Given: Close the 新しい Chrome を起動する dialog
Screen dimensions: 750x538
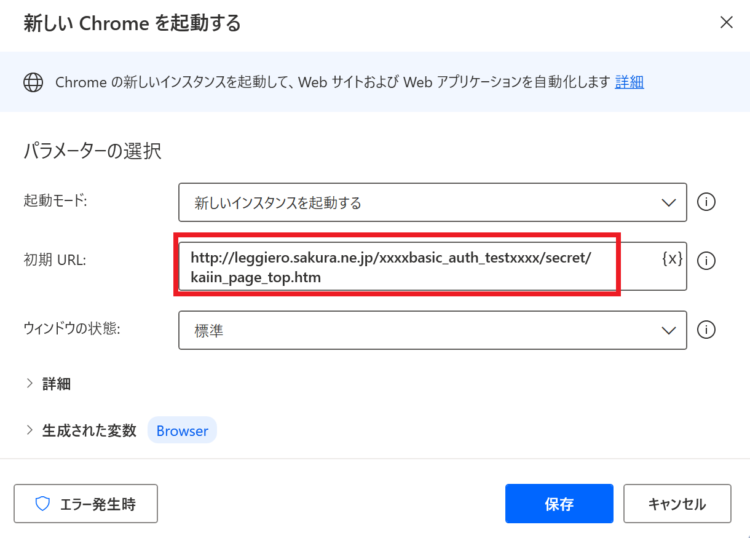Looking at the screenshot, I should coord(726,22).
